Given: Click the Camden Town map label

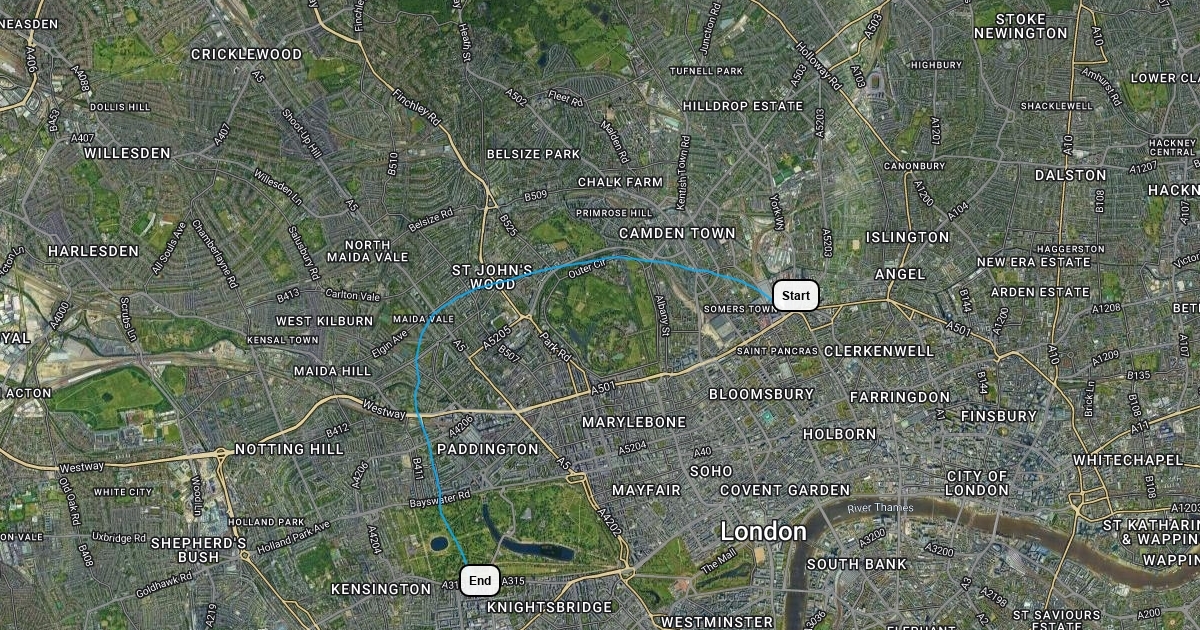Looking at the screenshot, I should (677, 233).
